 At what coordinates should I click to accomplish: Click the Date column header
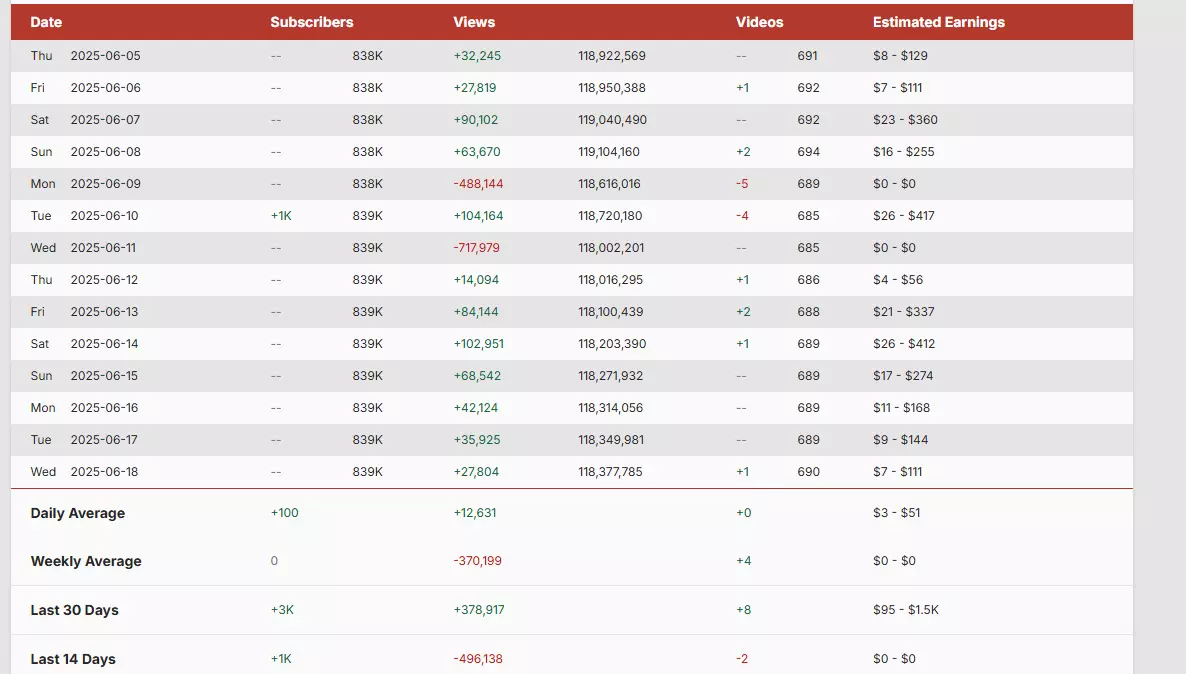[46, 22]
